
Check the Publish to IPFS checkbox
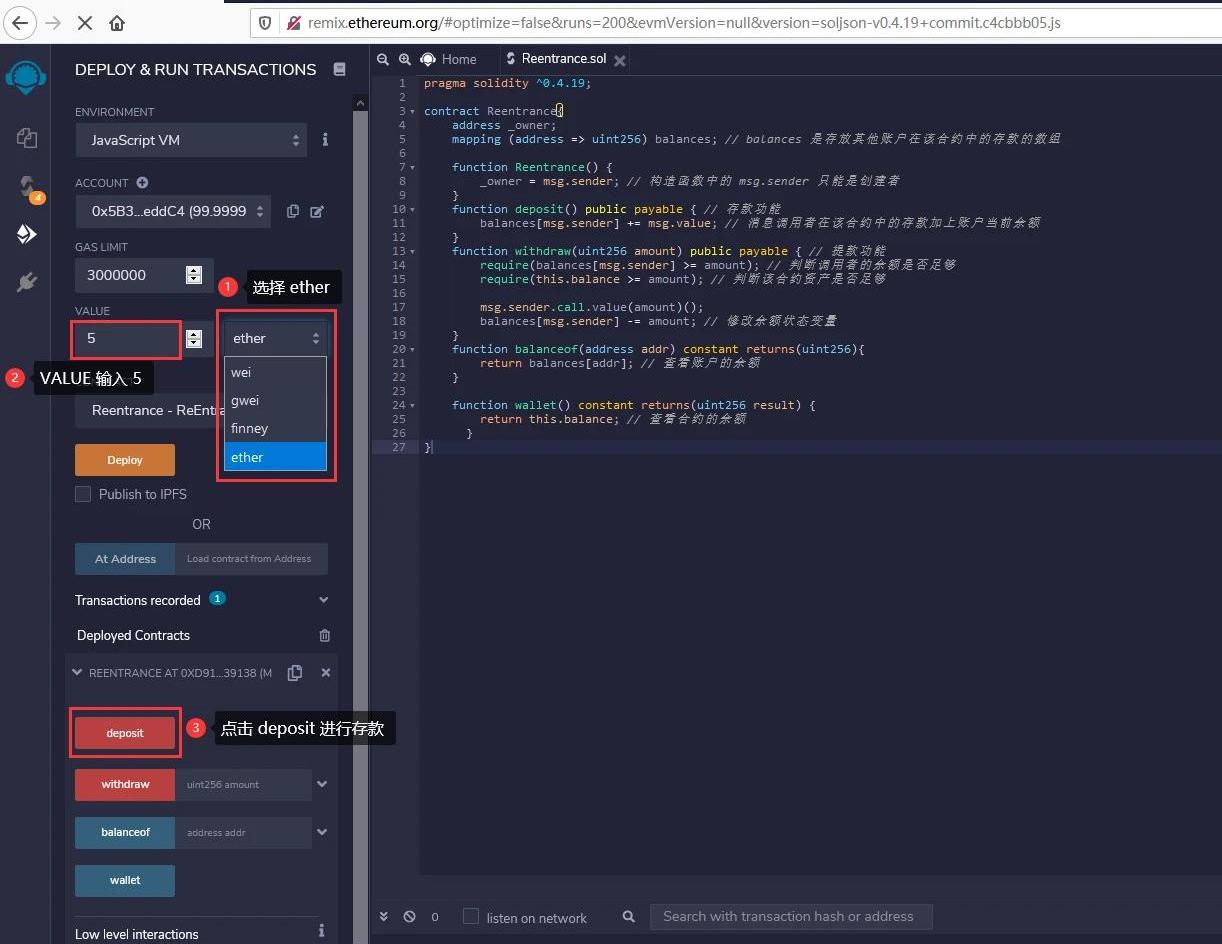coord(83,494)
